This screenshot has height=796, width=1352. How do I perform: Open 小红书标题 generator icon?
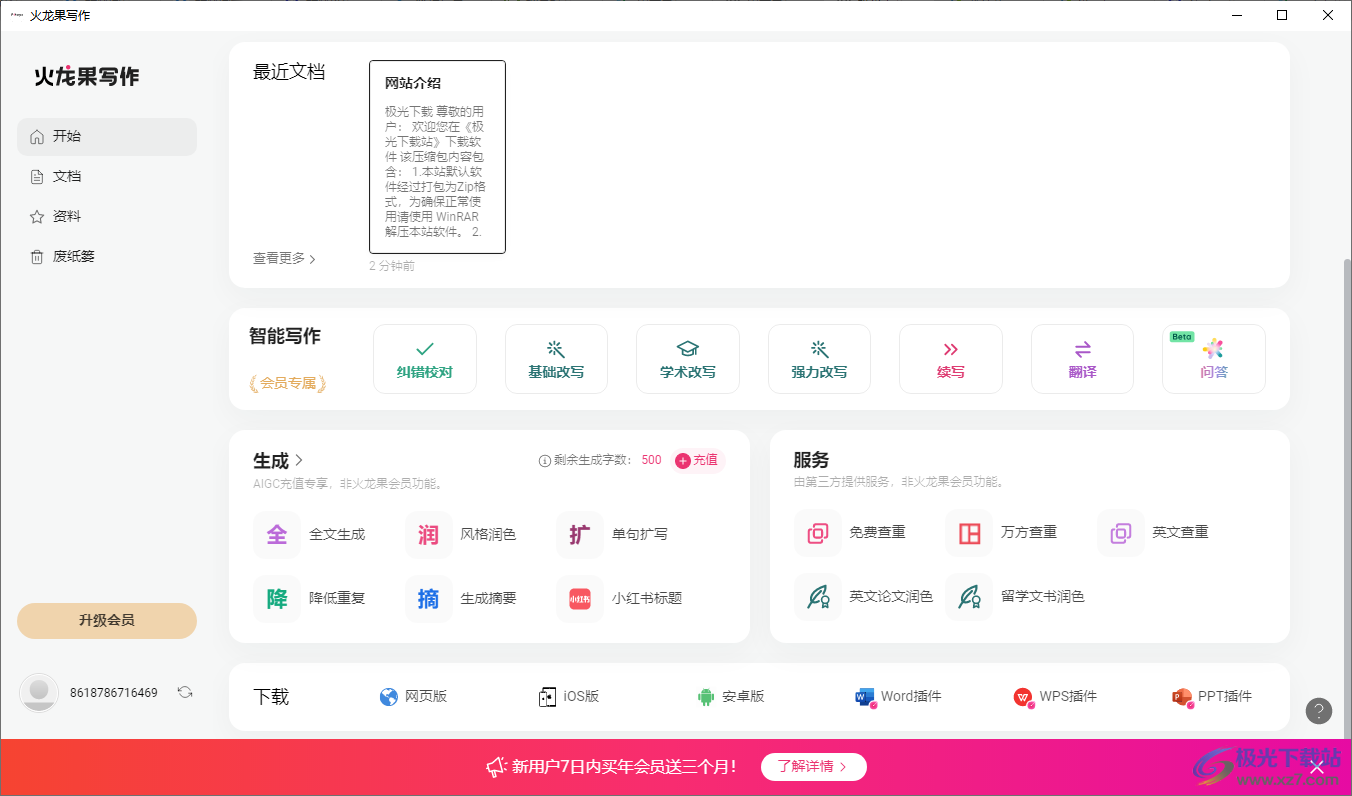580,598
